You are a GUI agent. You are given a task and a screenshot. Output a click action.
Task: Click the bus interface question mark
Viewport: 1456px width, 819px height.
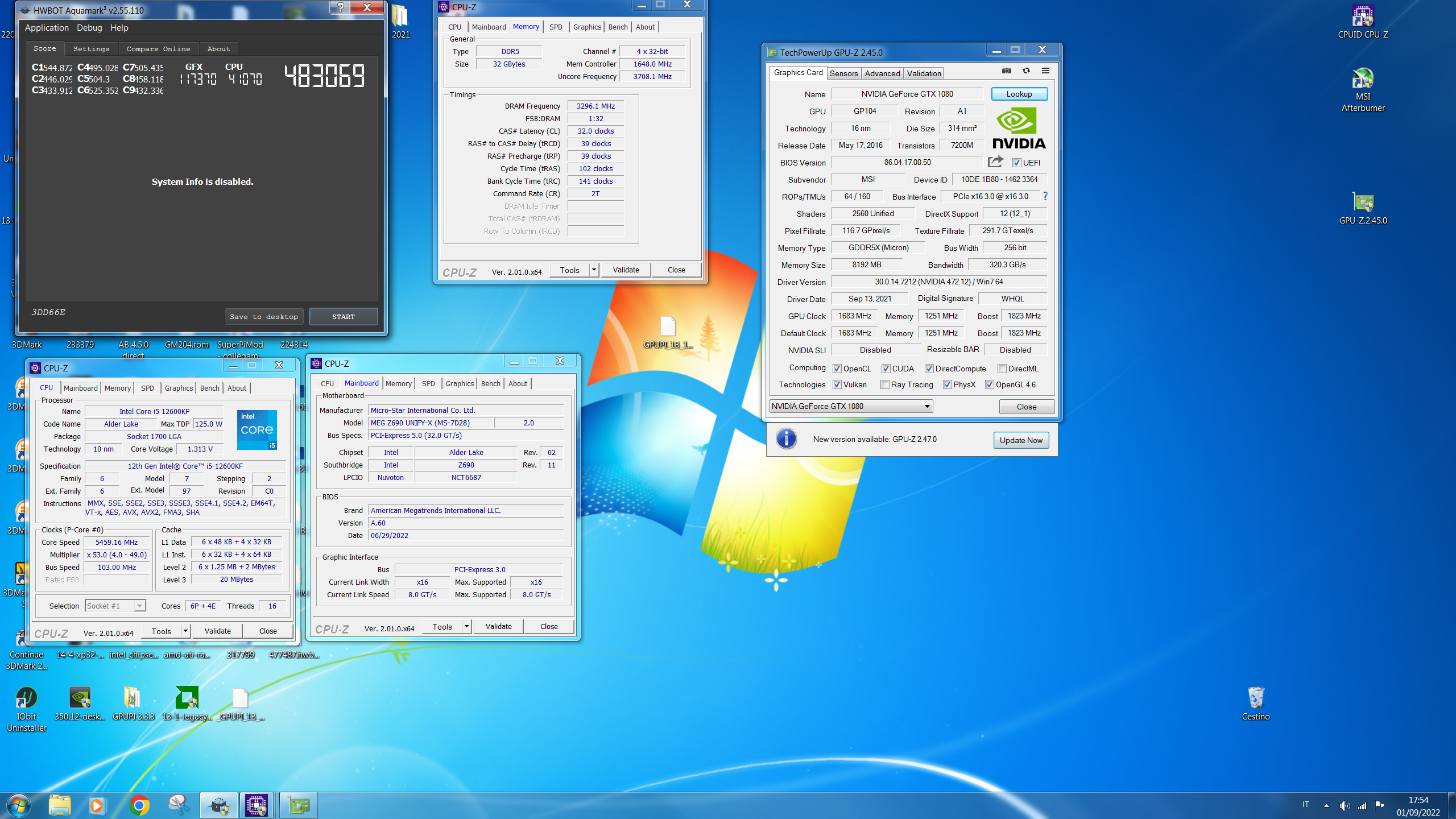[1045, 196]
